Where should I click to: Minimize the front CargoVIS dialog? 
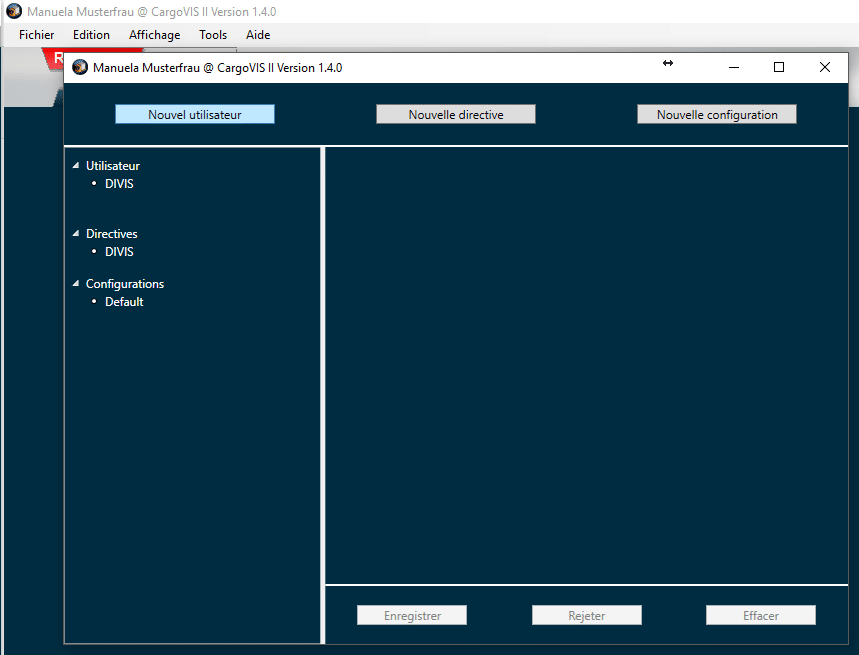(734, 67)
